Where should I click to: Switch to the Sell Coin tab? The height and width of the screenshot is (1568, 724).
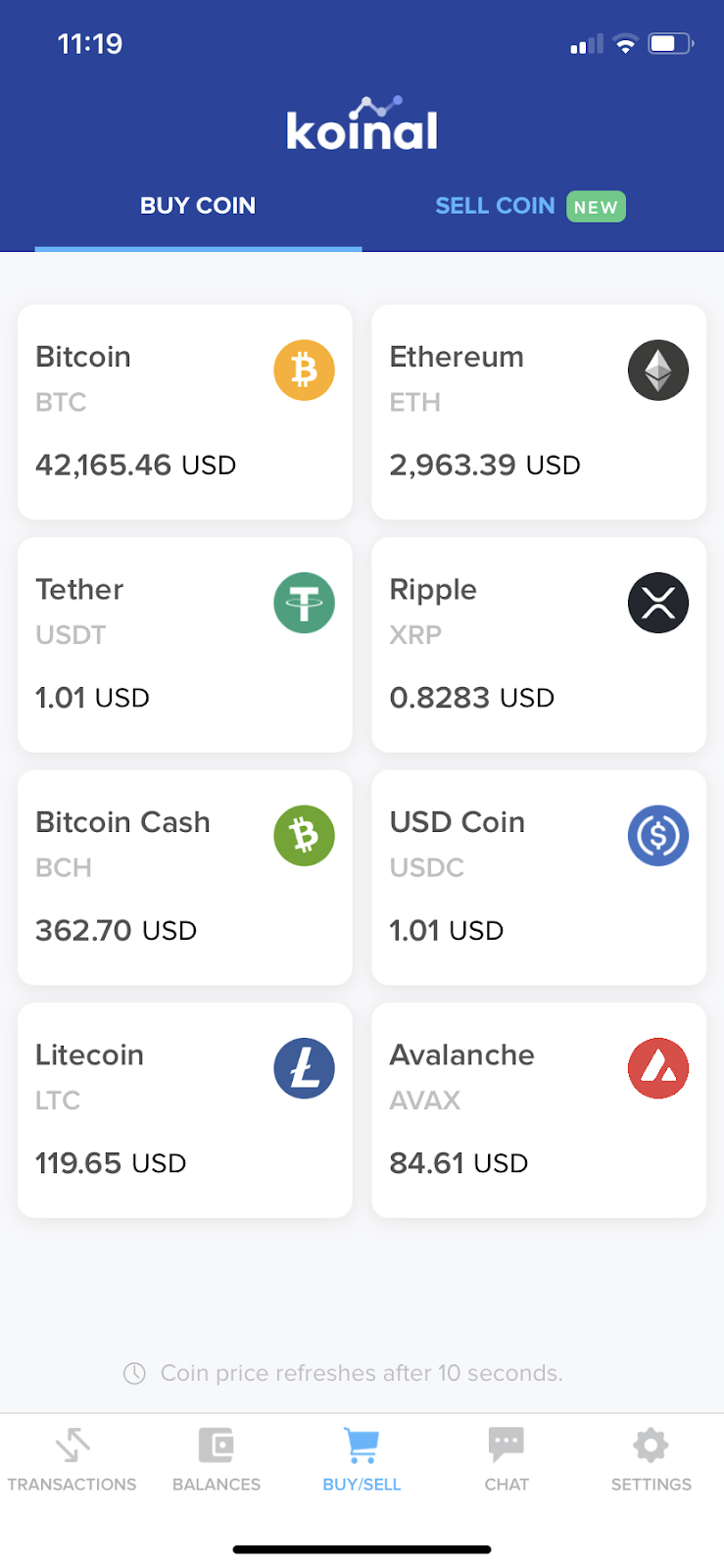coord(496,206)
